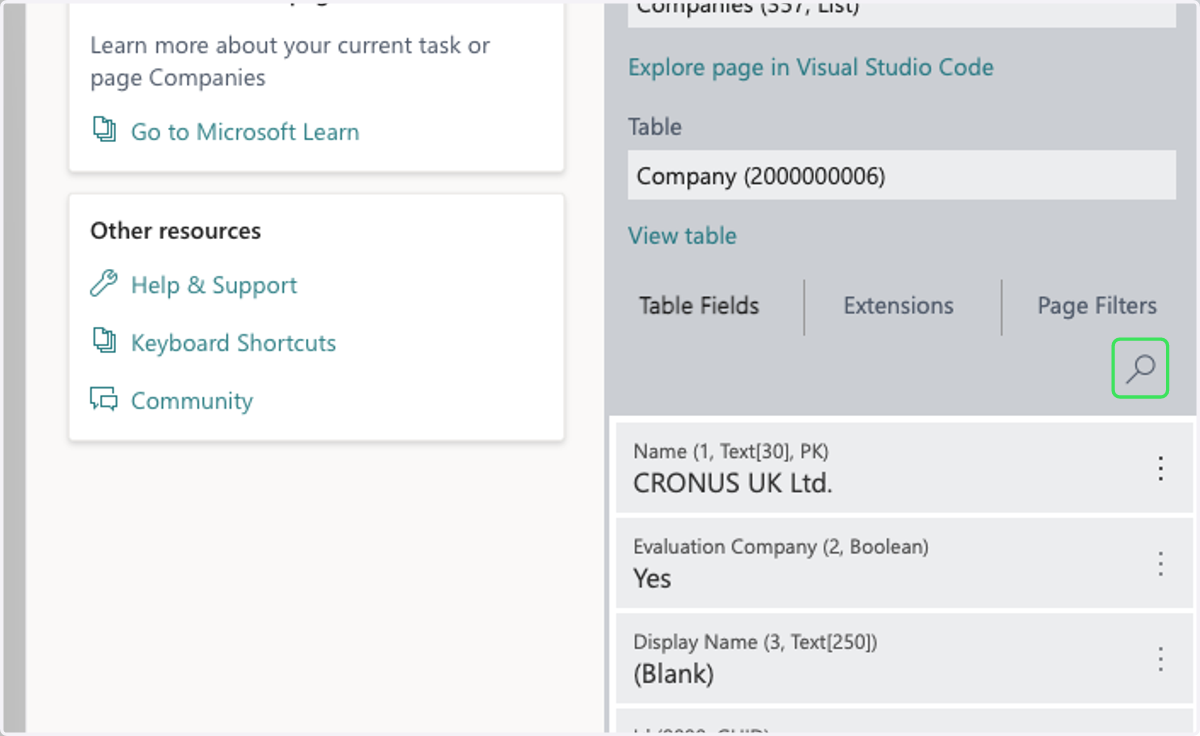
Task: Click the Name (1, Text[30], PK) label
Action: pos(731,451)
